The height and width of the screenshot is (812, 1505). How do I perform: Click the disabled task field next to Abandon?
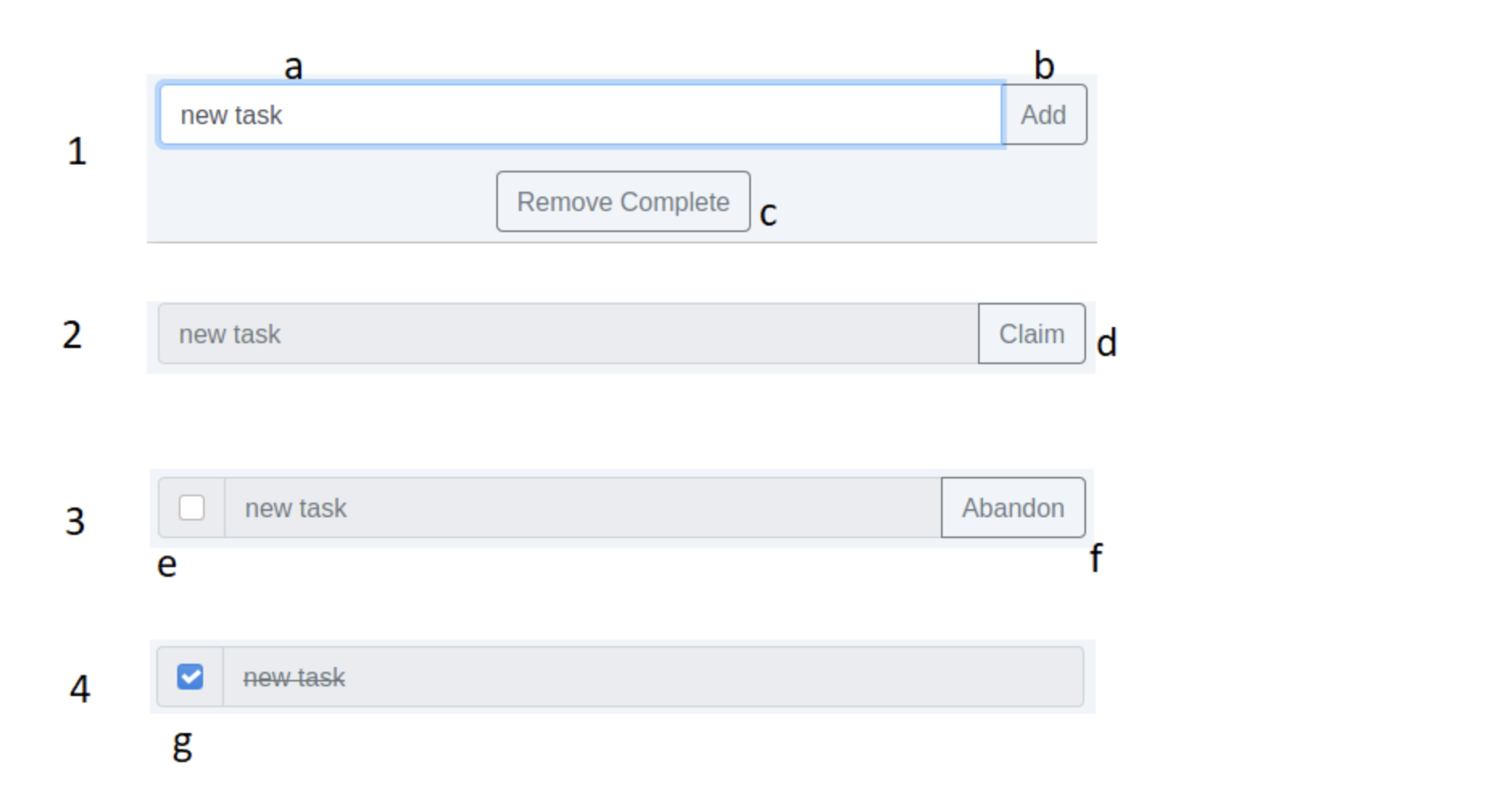tap(564, 507)
